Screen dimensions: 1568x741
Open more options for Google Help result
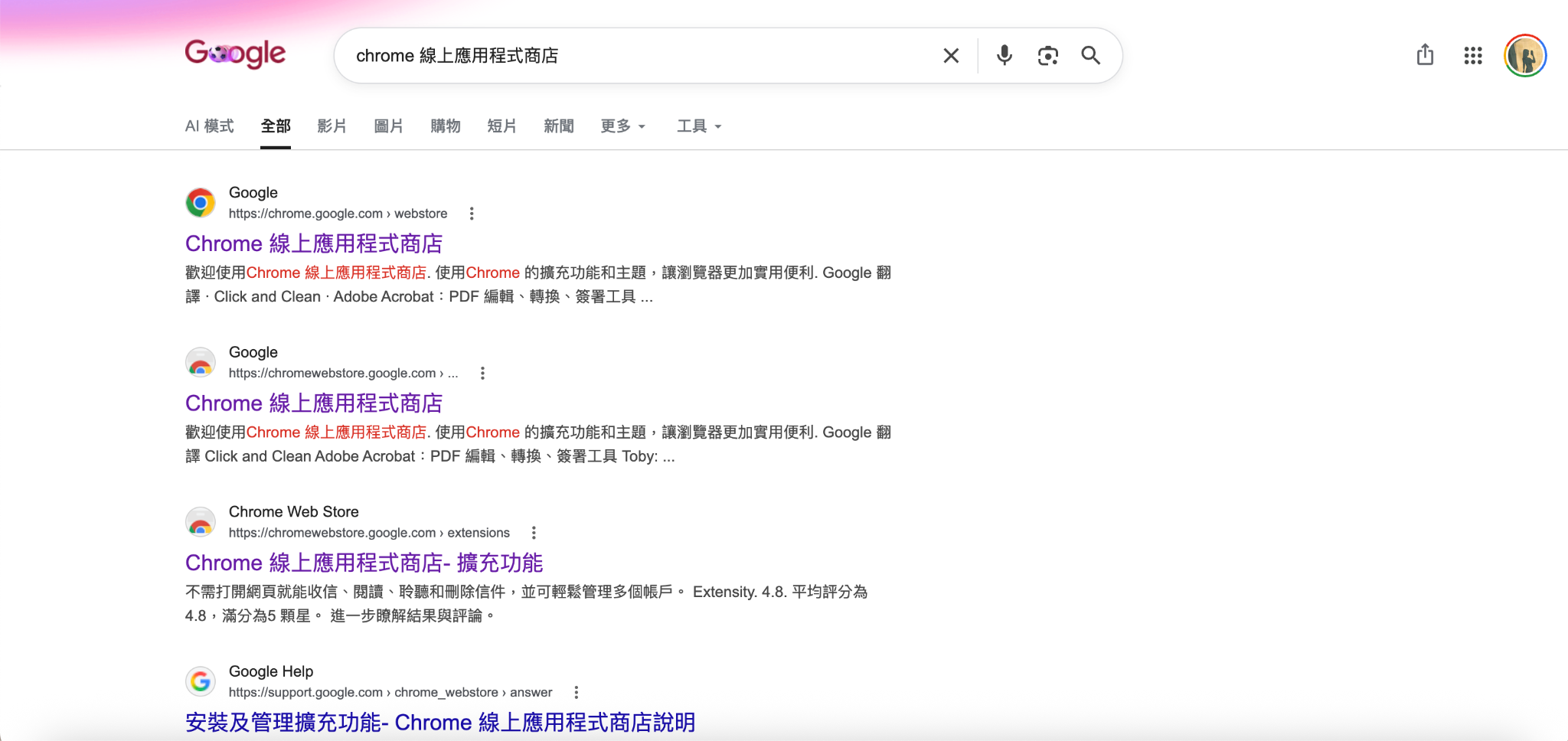coord(577,693)
